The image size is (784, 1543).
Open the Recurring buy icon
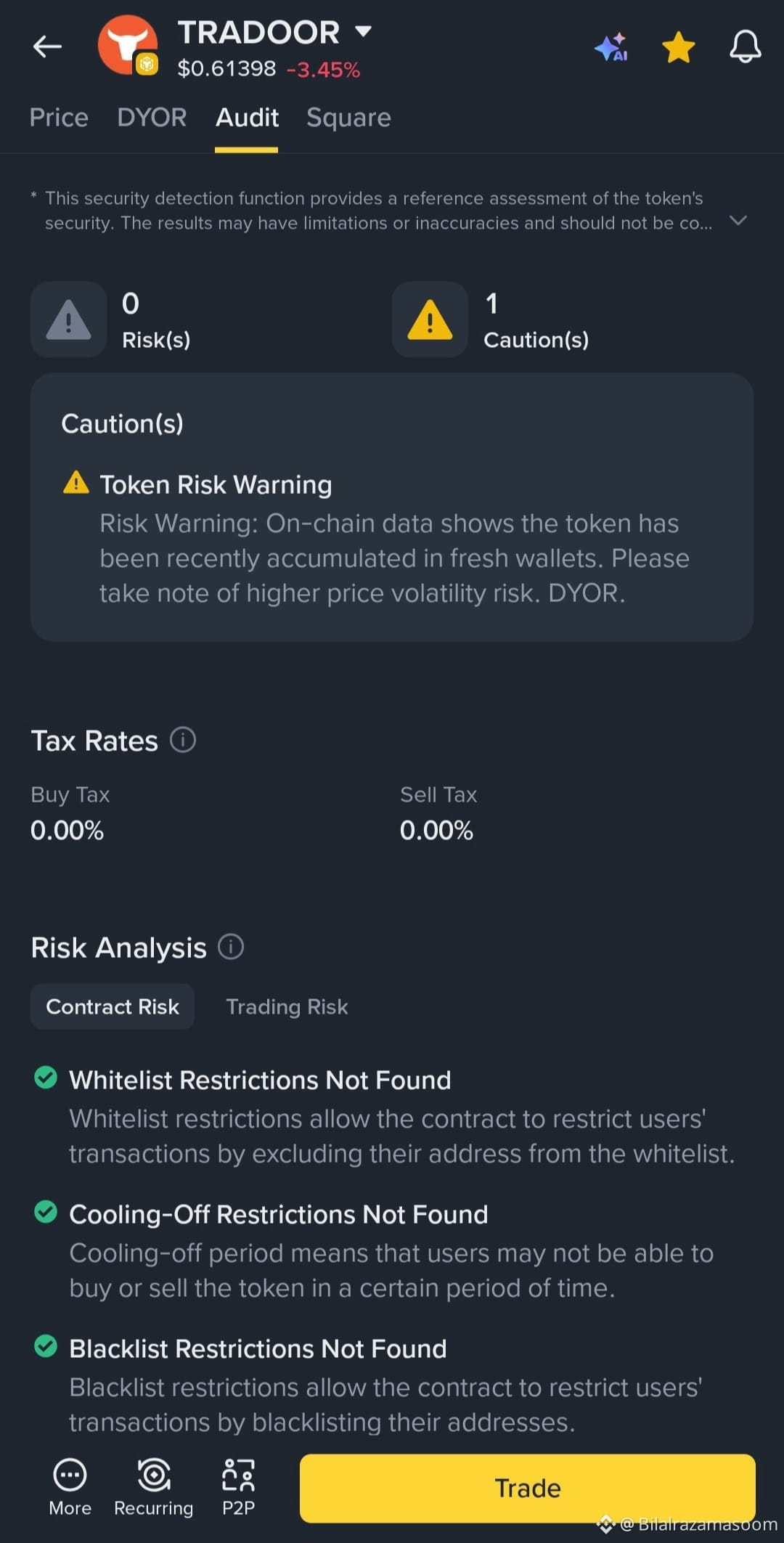tap(154, 1486)
